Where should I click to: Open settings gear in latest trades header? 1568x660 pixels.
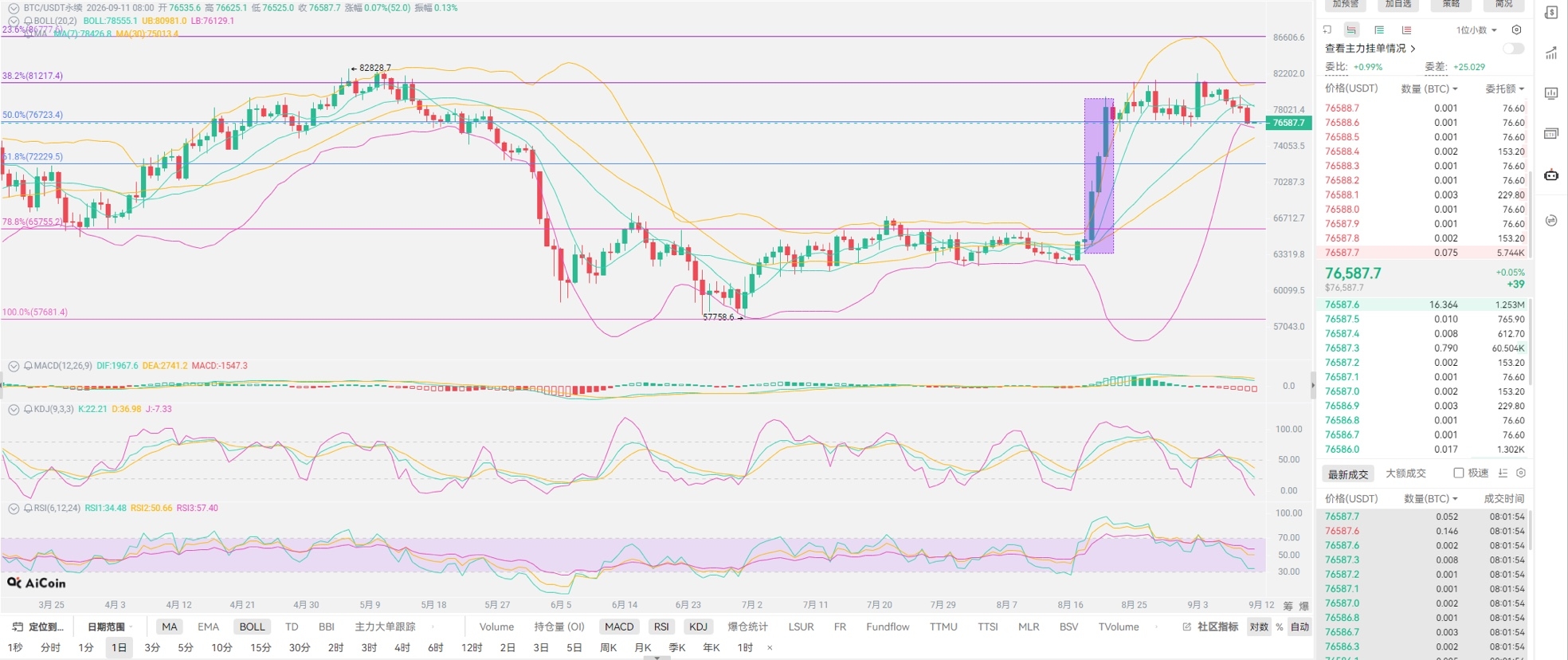tap(1521, 473)
